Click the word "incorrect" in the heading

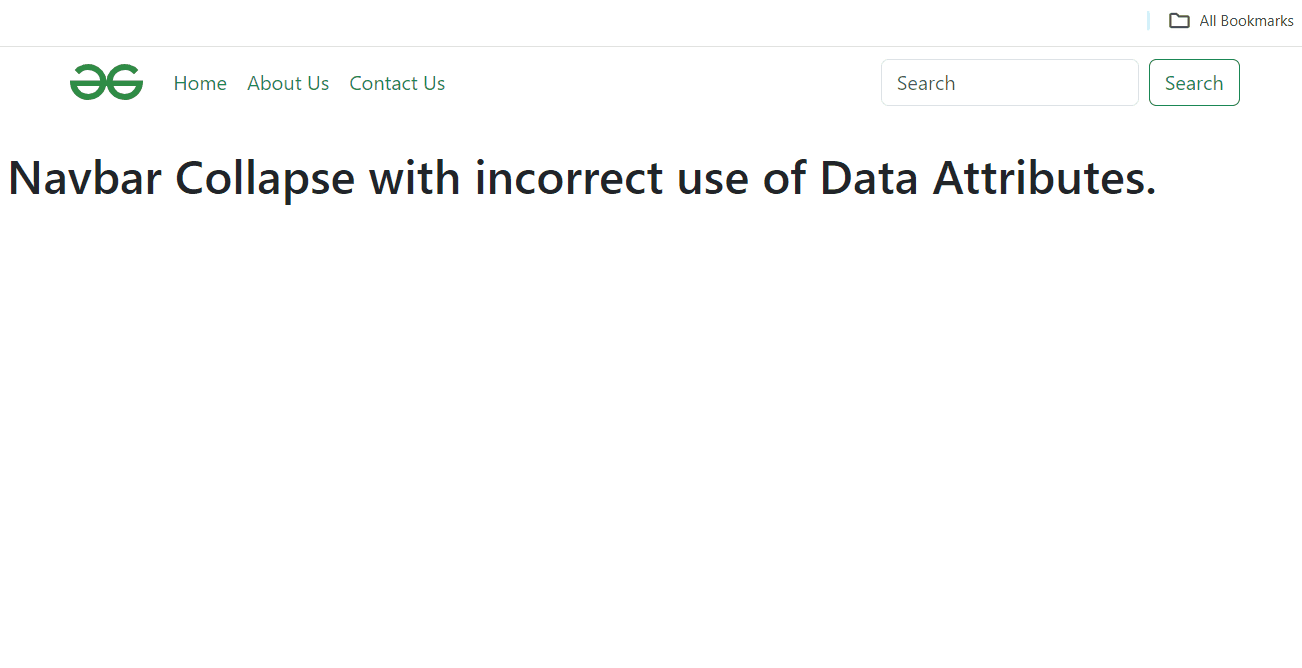pyautogui.click(x=568, y=179)
